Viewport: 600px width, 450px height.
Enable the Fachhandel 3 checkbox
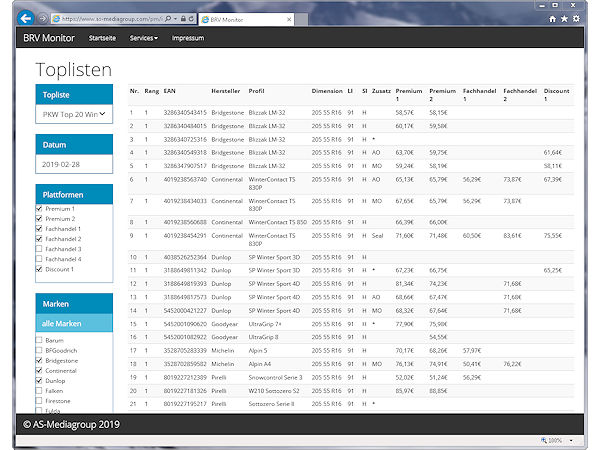point(39,249)
